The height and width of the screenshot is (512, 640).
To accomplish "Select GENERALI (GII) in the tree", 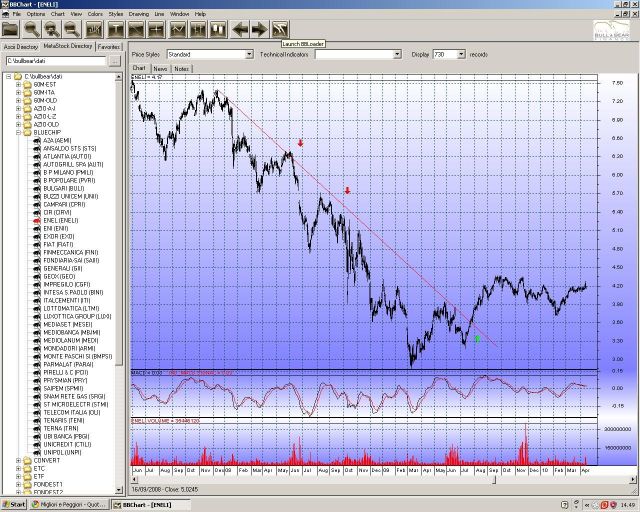I will (62, 269).
